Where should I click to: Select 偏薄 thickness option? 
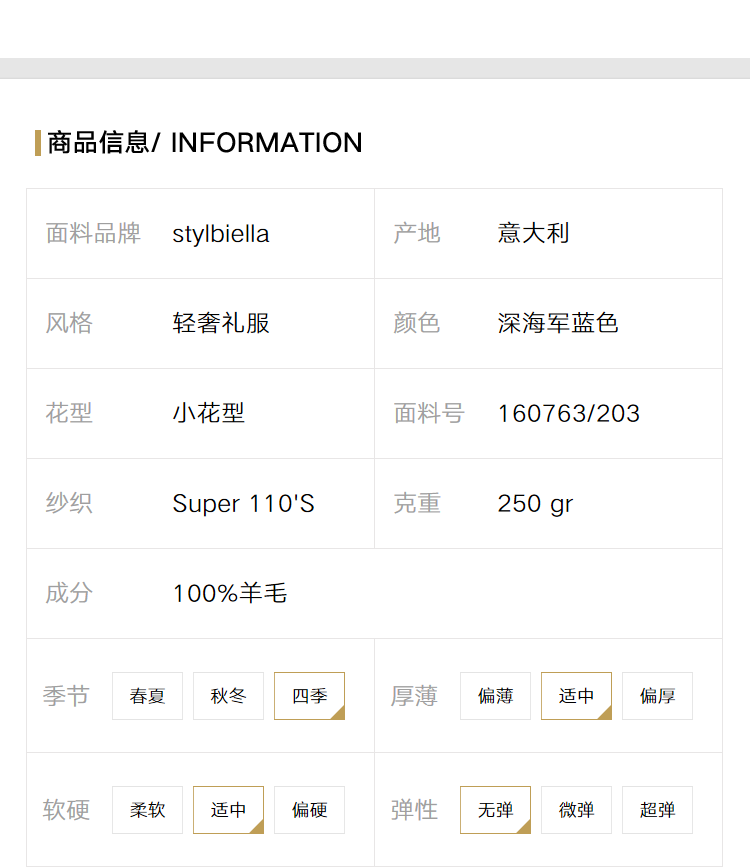coord(495,696)
